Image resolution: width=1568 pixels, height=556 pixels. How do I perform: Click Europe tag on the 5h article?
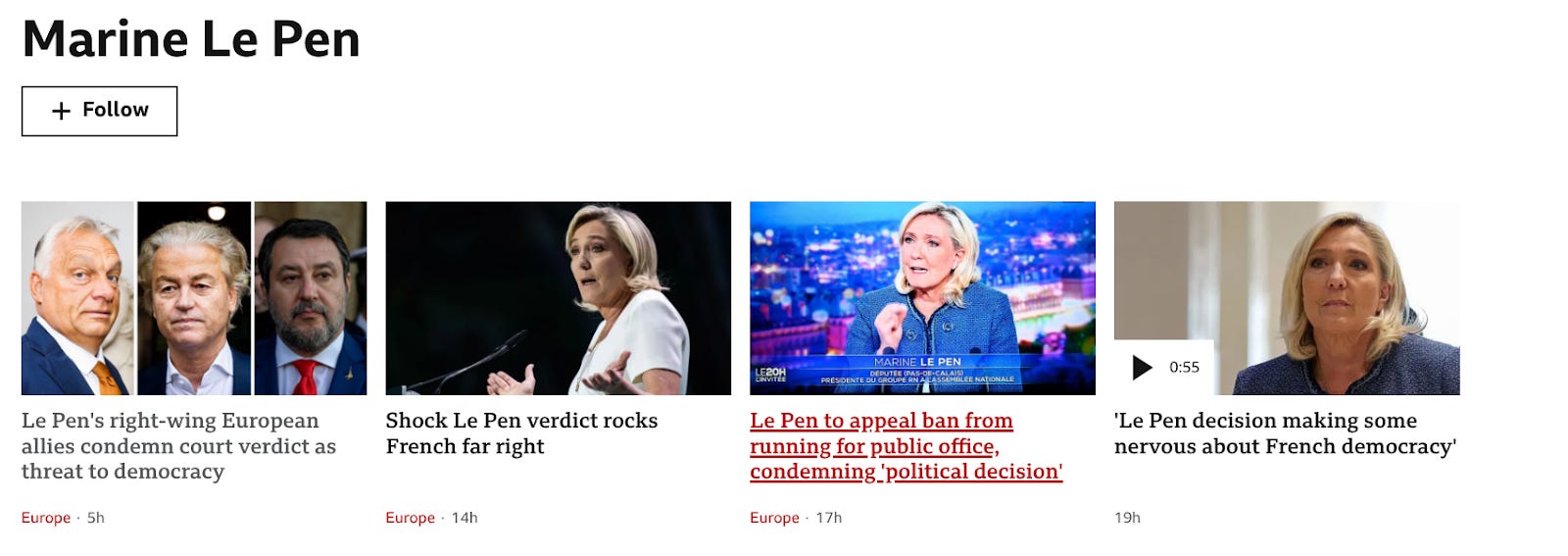(46, 518)
